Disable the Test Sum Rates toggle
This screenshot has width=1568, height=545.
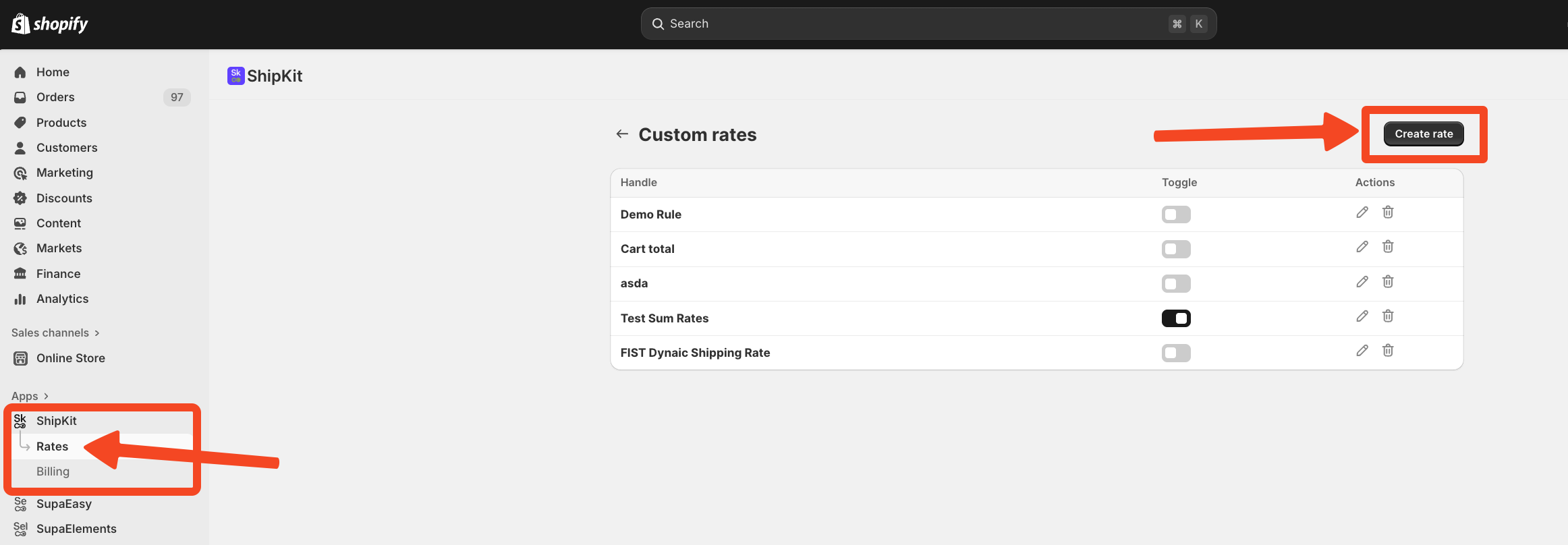[1176, 318]
